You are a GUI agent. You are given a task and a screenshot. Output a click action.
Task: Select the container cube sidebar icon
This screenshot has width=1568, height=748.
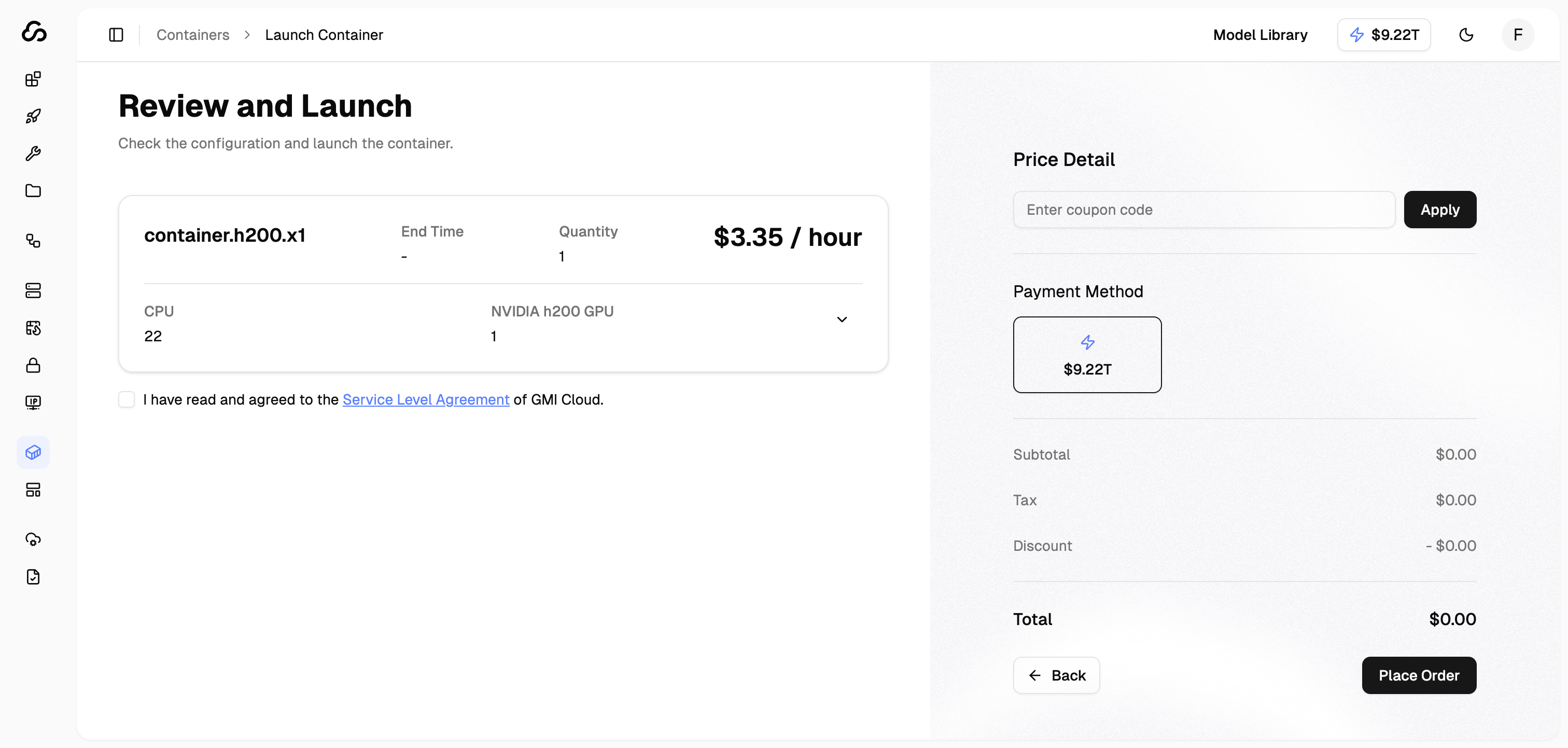pos(33,452)
